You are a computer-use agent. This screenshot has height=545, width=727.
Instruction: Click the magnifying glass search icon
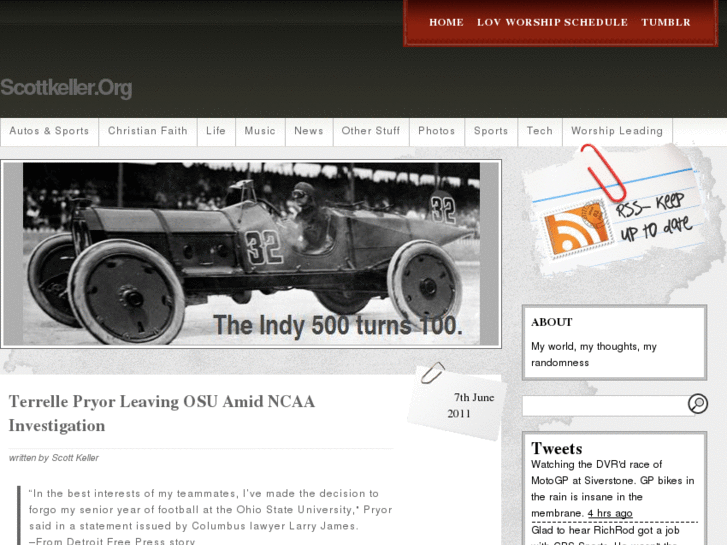click(697, 404)
